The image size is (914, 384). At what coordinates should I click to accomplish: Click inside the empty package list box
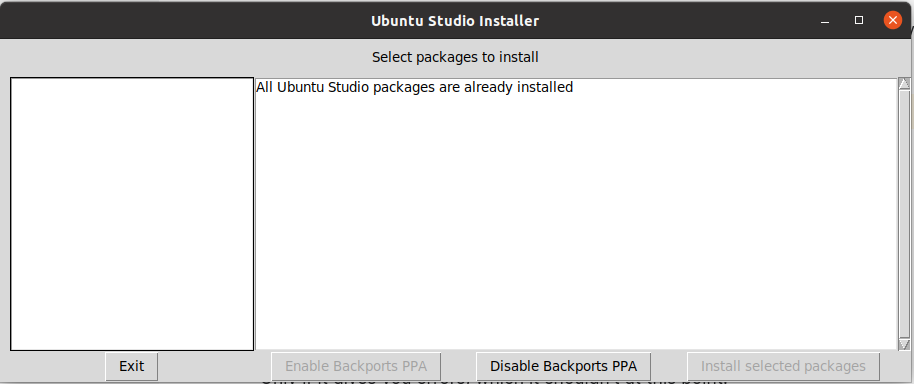pos(132,214)
